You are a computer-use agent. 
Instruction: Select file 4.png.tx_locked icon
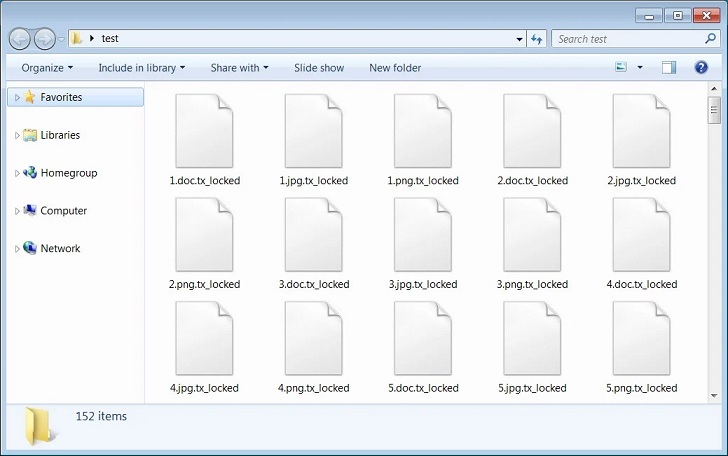pos(313,339)
